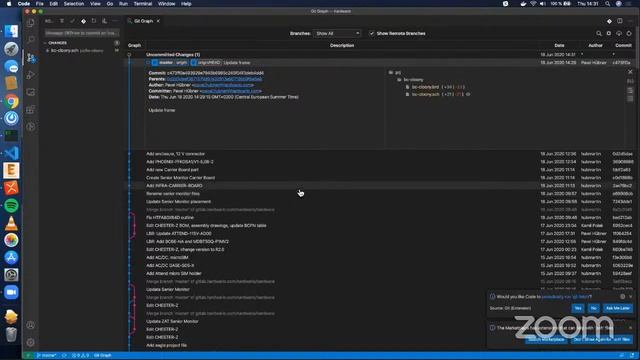Open Finder from the Dock
Viewport: 640px width, 360px height.
(x=11, y=31)
